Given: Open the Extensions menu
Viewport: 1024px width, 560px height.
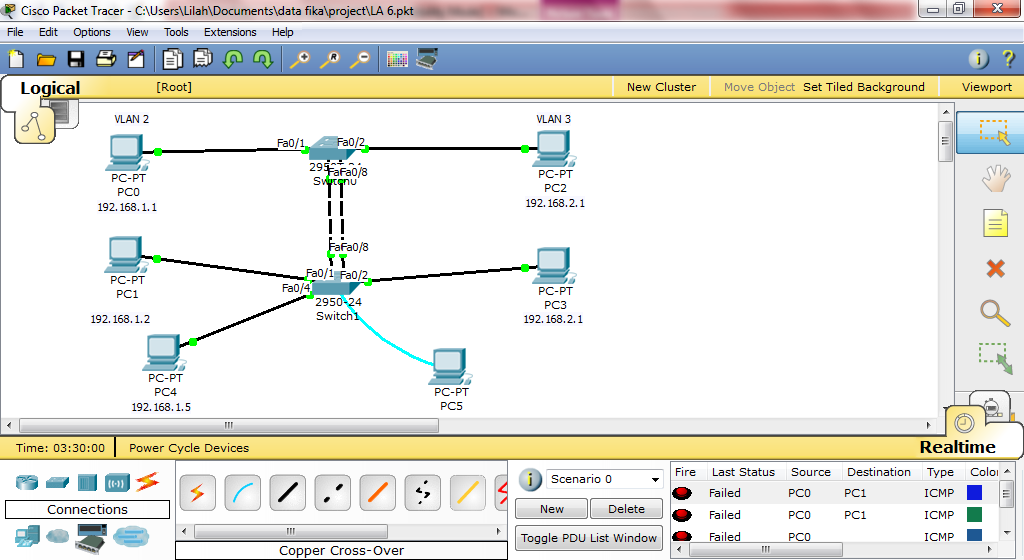Looking at the screenshot, I should click(230, 32).
